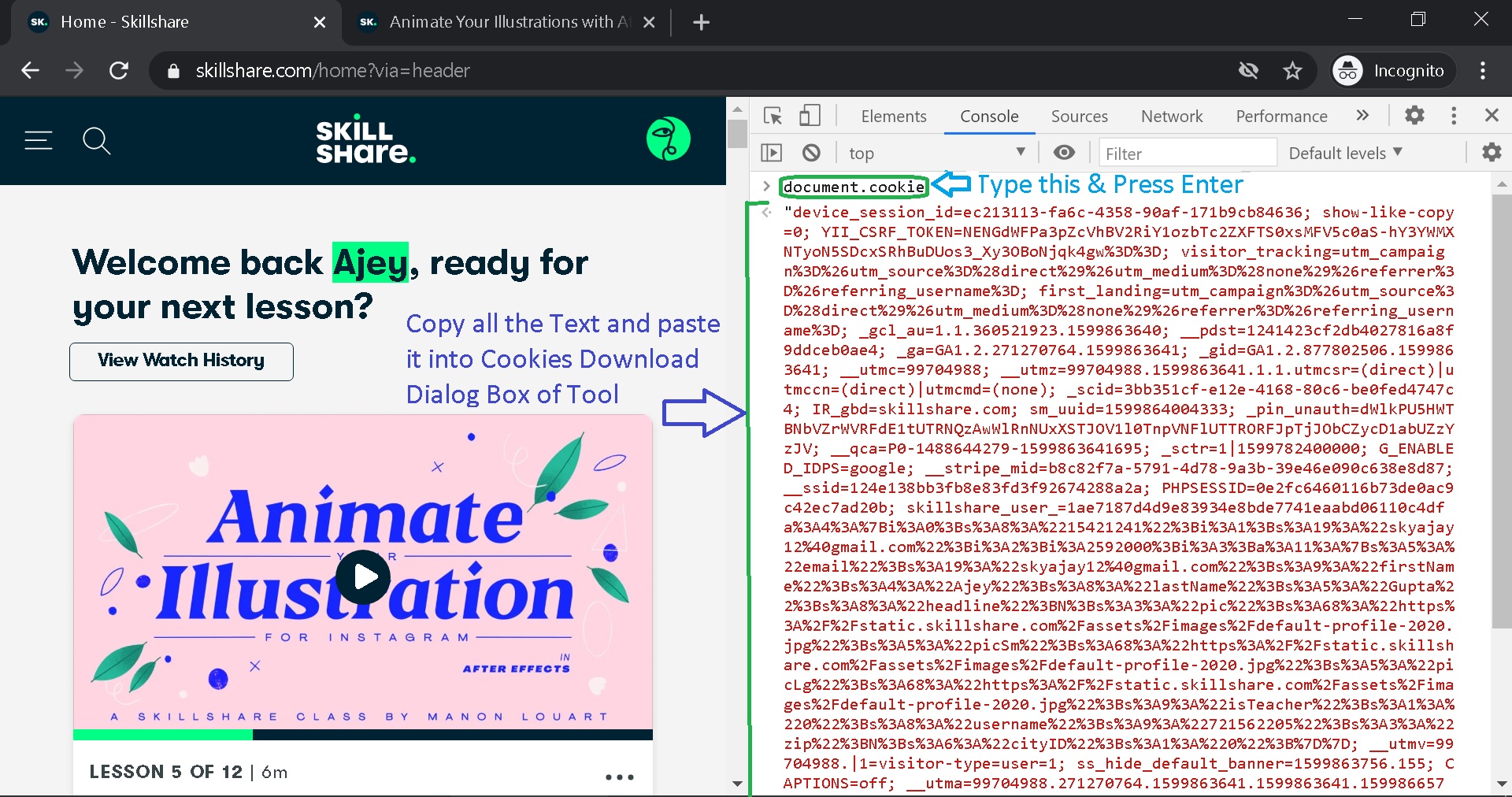This screenshot has height=797, width=1512.
Task: Open the lesson card options ellipsis
Action: 619,777
